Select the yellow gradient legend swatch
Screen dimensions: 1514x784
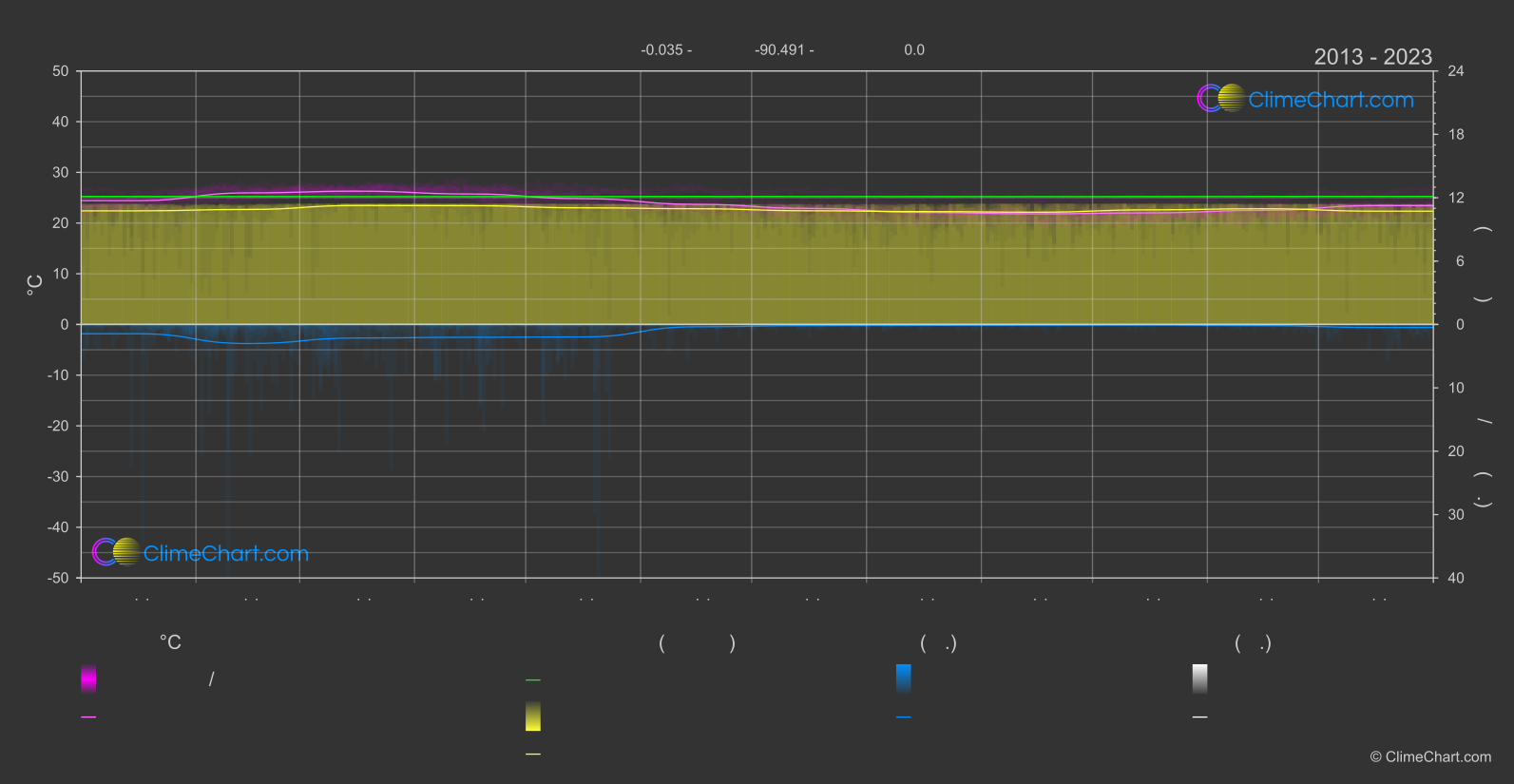(533, 717)
